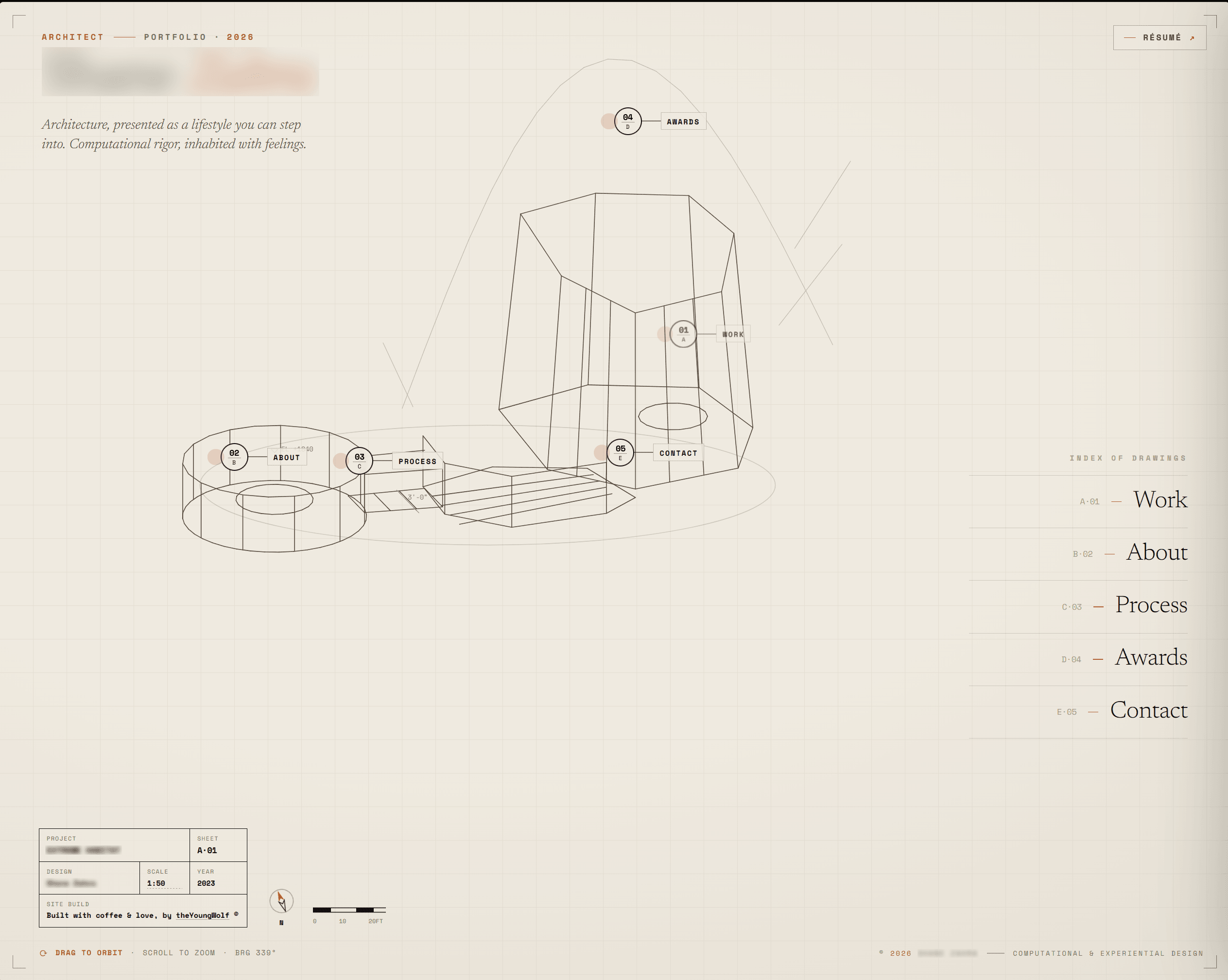Click the SCROLL TO ZOOM hint text
Viewport: 1228px width, 980px height.
click(x=179, y=953)
